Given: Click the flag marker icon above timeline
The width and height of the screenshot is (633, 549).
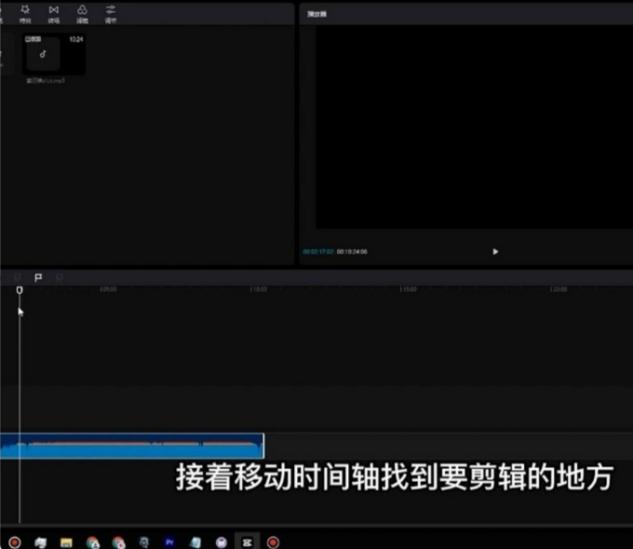Looking at the screenshot, I should click(x=38, y=278).
